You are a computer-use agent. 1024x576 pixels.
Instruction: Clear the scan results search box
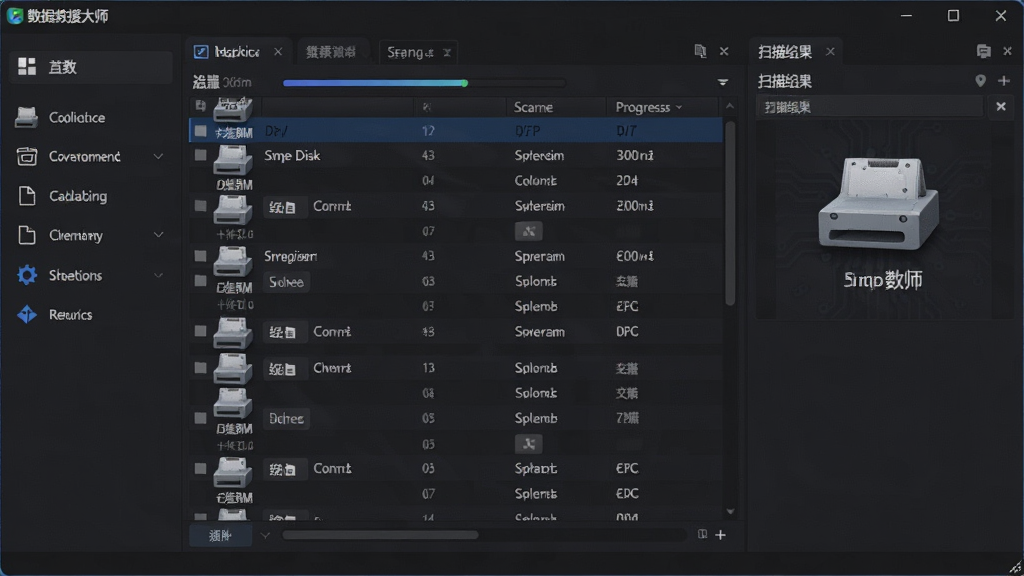pos(1000,106)
